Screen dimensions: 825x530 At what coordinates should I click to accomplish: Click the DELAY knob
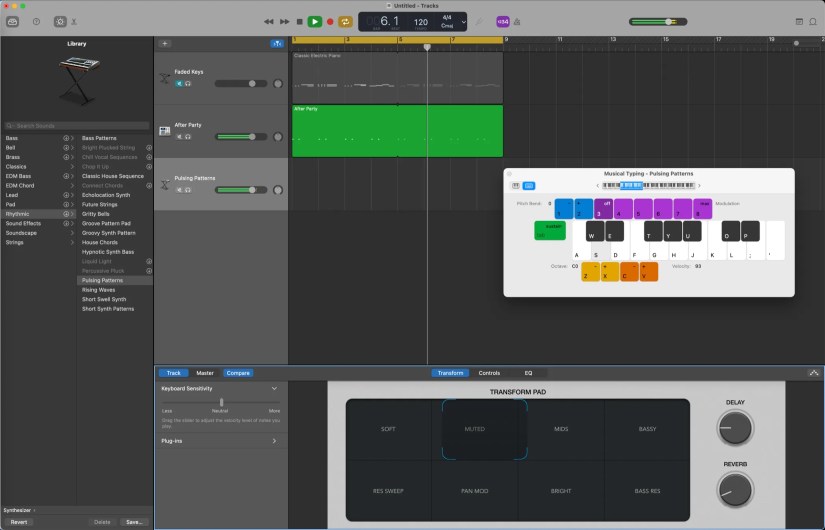point(735,427)
